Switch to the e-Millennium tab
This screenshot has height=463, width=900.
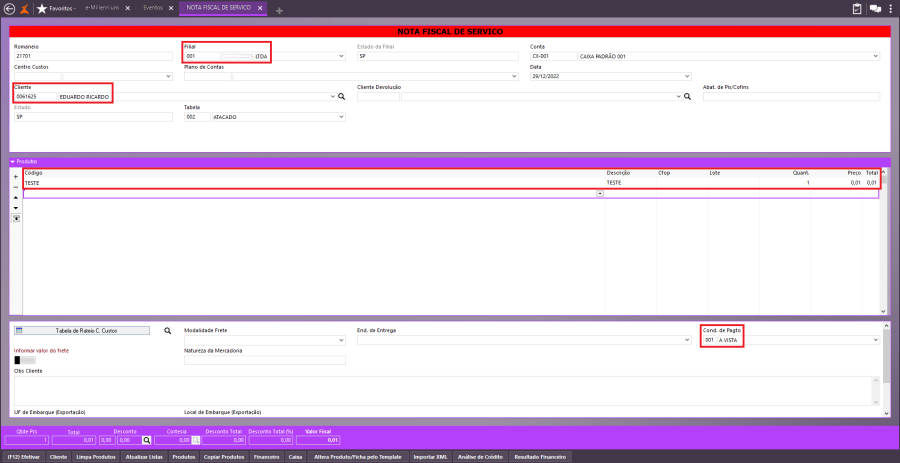pos(102,8)
